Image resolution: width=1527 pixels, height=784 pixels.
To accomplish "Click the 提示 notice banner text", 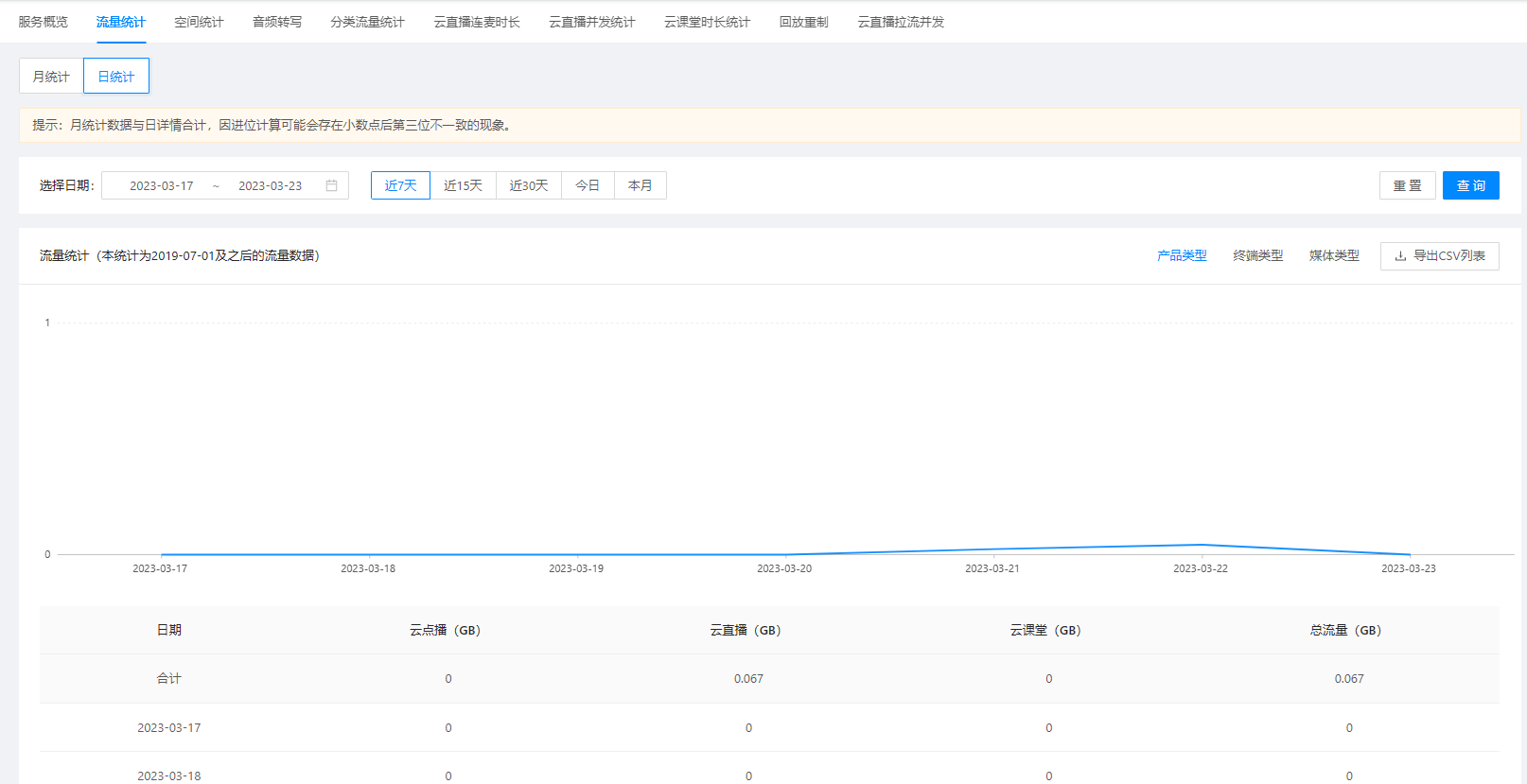I will tap(274, 125).
